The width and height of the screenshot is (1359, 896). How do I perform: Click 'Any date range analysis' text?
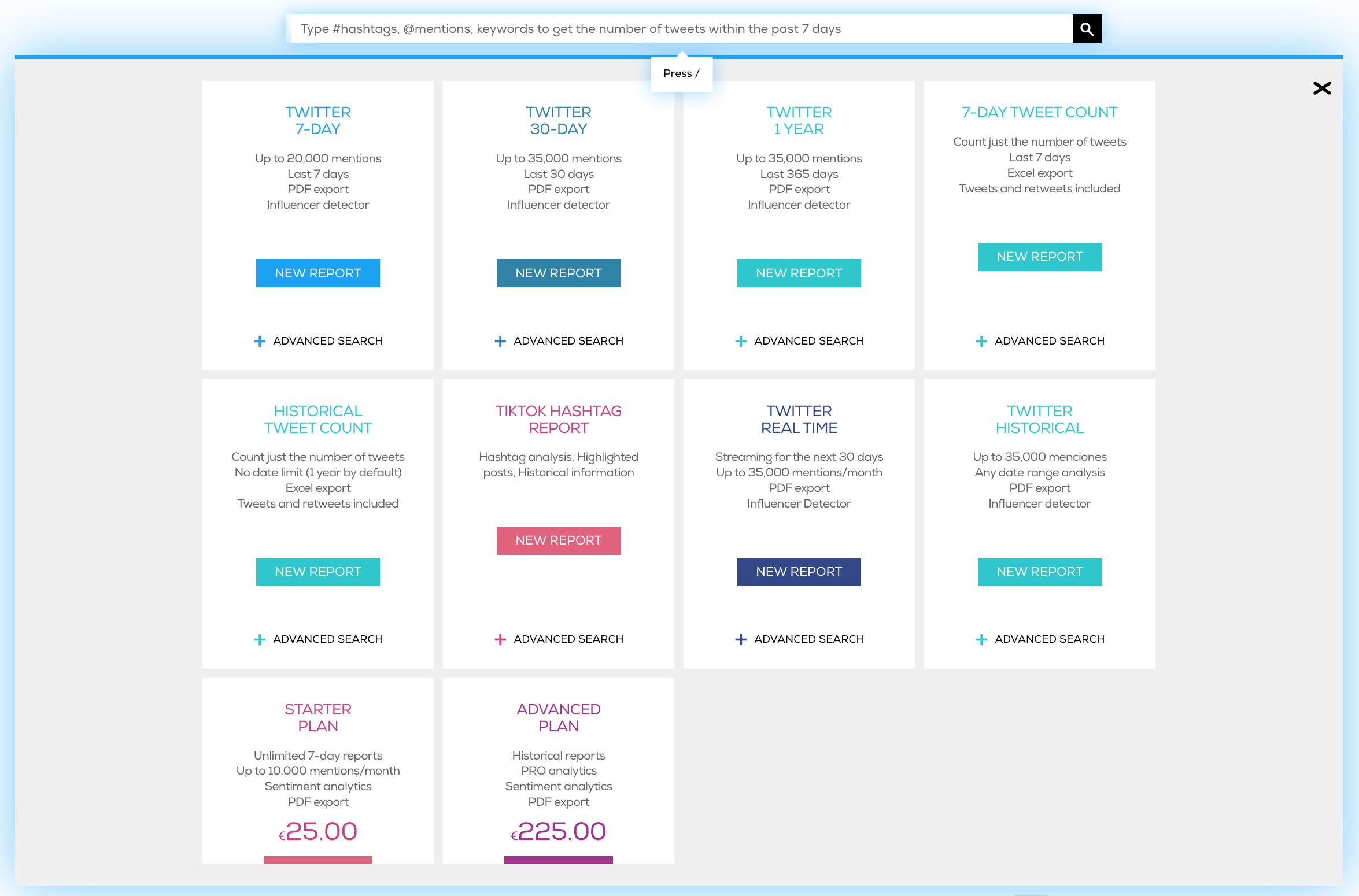1040,472
